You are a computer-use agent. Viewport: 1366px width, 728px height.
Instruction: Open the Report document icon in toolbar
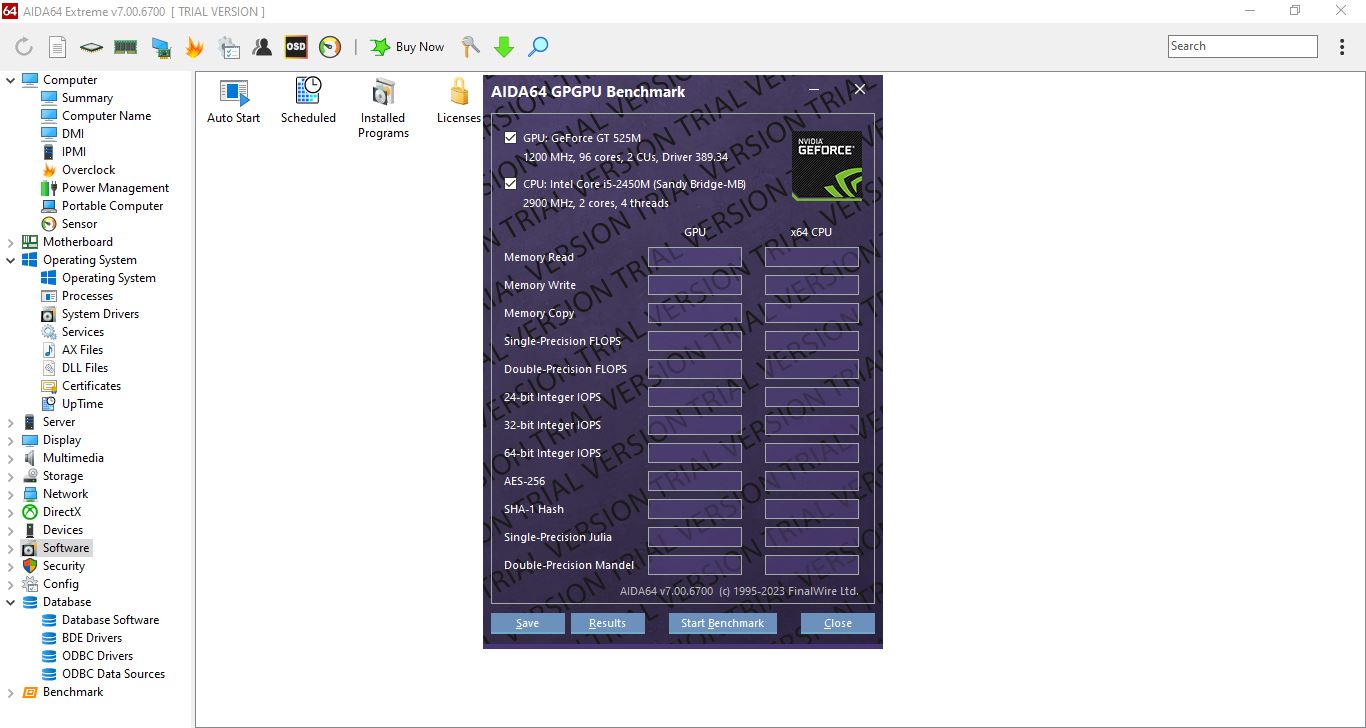[58, 47]
